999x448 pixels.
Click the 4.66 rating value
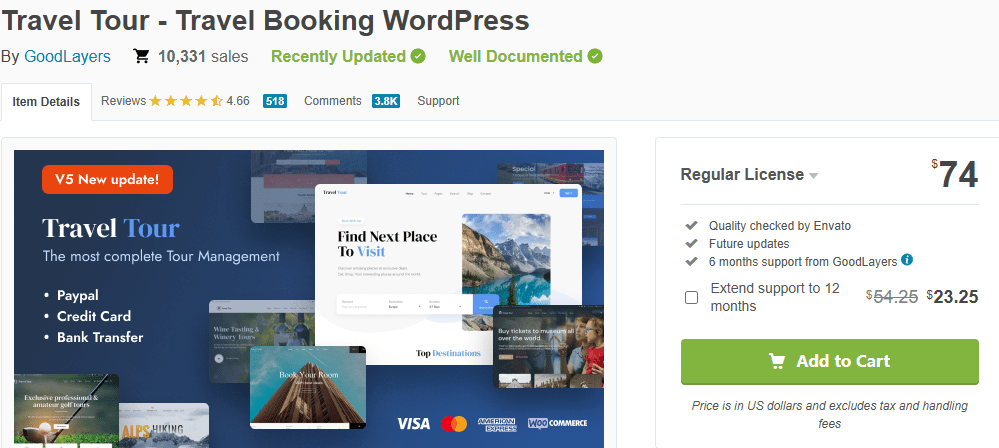coord(238,101)
